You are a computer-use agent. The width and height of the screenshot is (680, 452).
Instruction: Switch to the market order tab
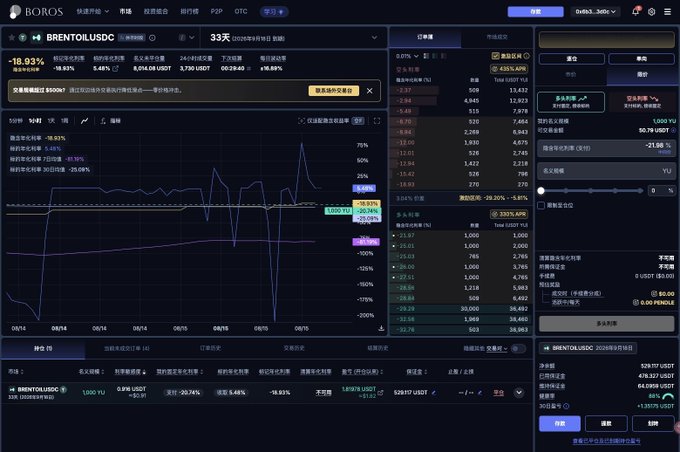tap(571, 75)
